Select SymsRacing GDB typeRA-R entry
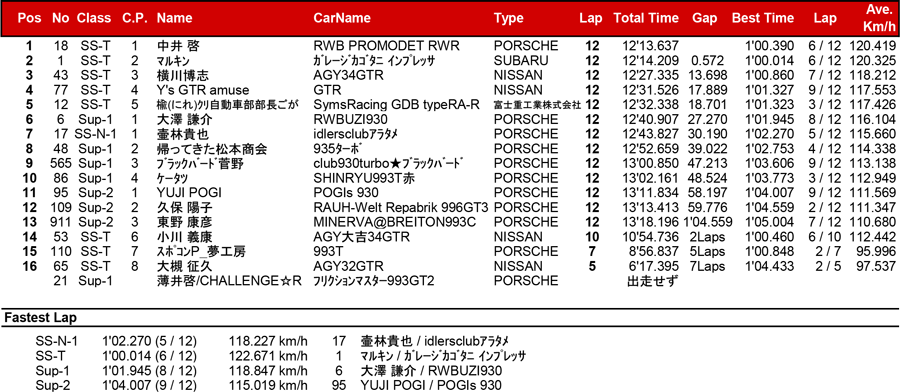This screenshot has width=900, height=392. point(390,104)
